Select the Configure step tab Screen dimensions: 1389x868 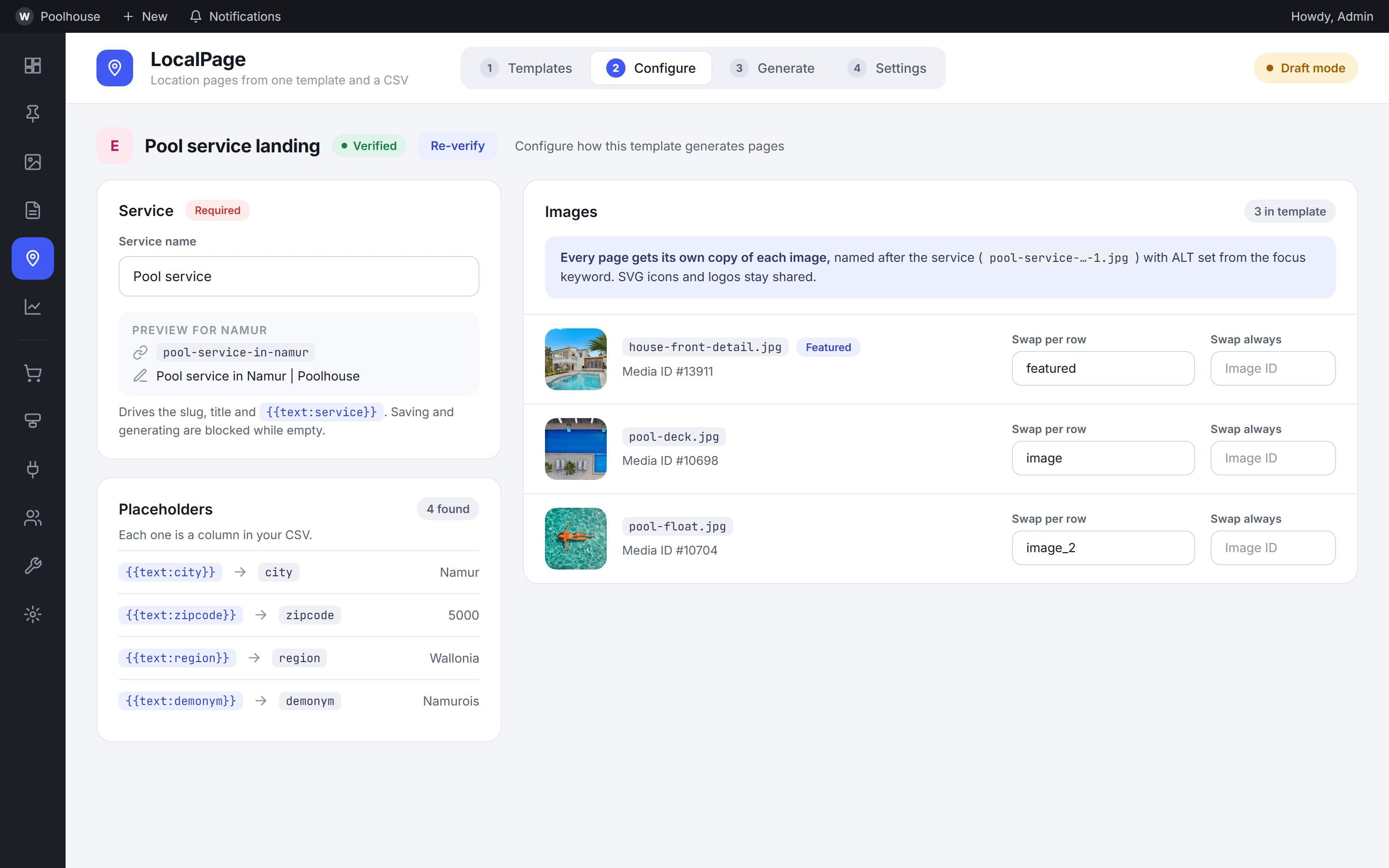pyautogui.click(x=651, y=68)
